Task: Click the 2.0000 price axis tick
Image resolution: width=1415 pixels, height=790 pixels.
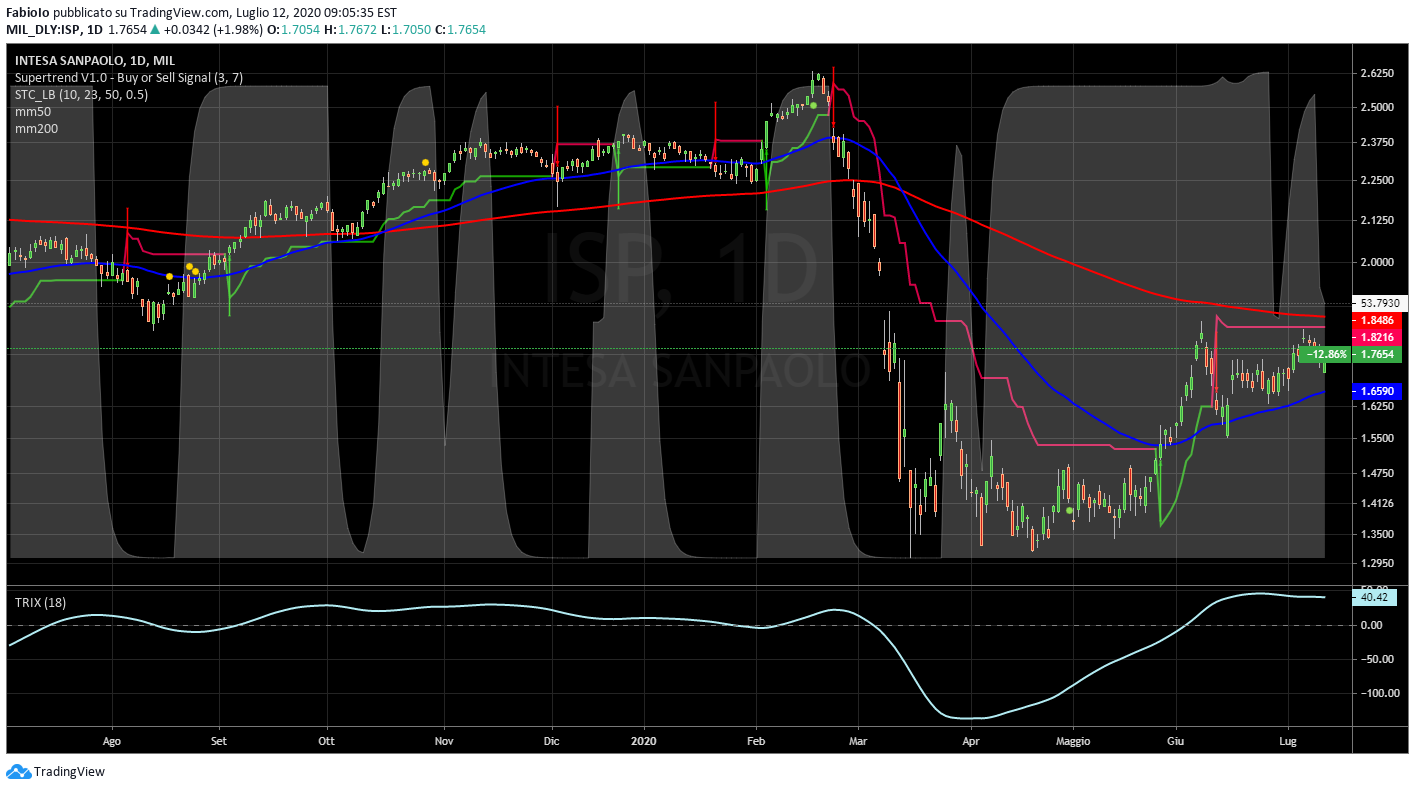Action: click(1379, 262)
